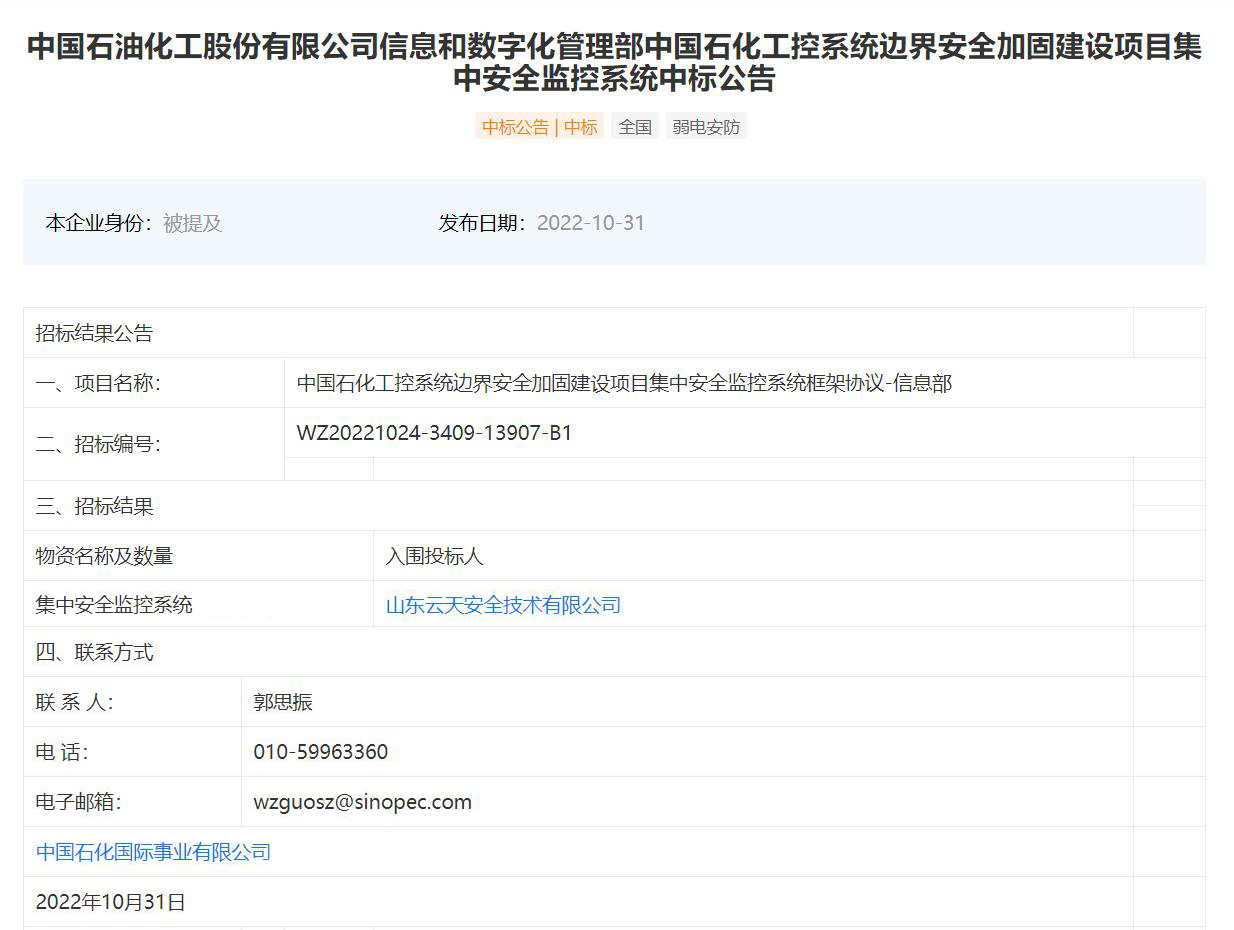Select the project name ending 框架协议-信息部
Screen dimensions: 1234x930
624,383
